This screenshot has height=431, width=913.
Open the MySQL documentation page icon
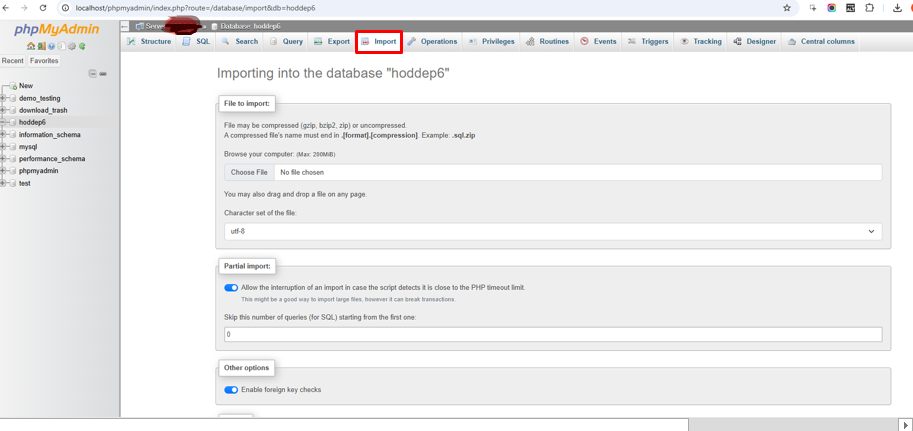61,46
